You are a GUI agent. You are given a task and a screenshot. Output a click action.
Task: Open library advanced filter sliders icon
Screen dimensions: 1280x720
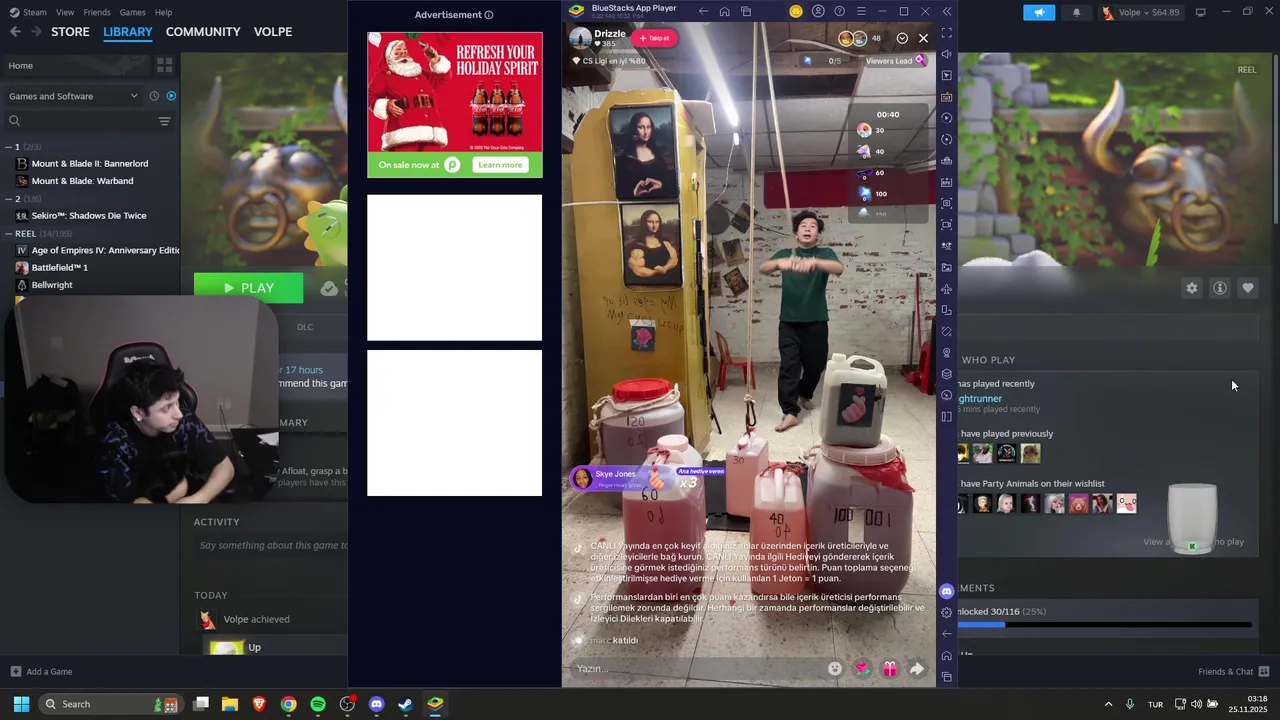tap(164, 121)
